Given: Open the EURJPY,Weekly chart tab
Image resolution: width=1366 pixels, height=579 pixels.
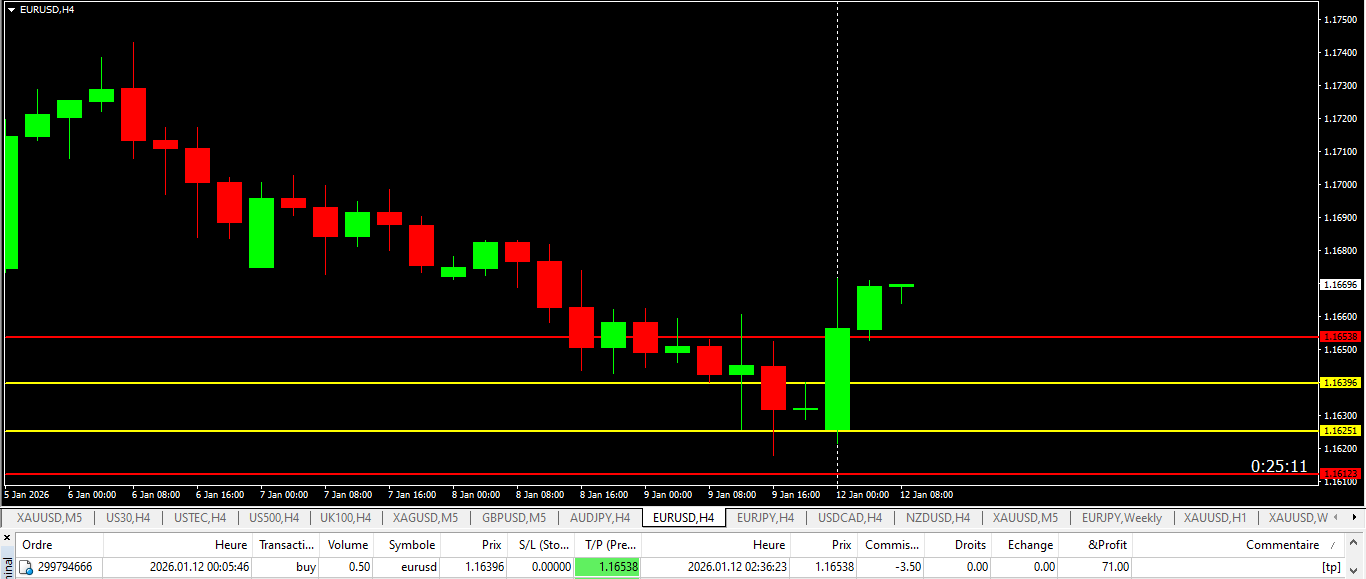Looking at the screenshot, I should 1121,518.
